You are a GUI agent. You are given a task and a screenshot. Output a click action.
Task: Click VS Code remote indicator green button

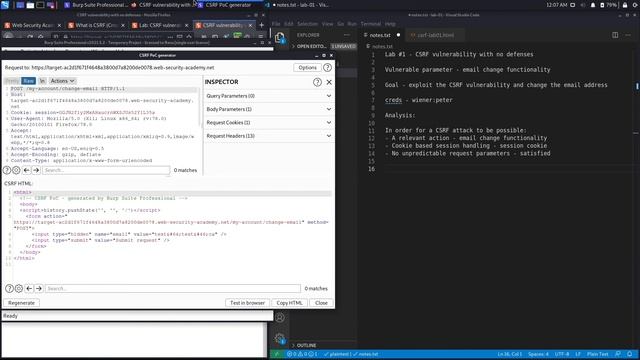[277, 354]
